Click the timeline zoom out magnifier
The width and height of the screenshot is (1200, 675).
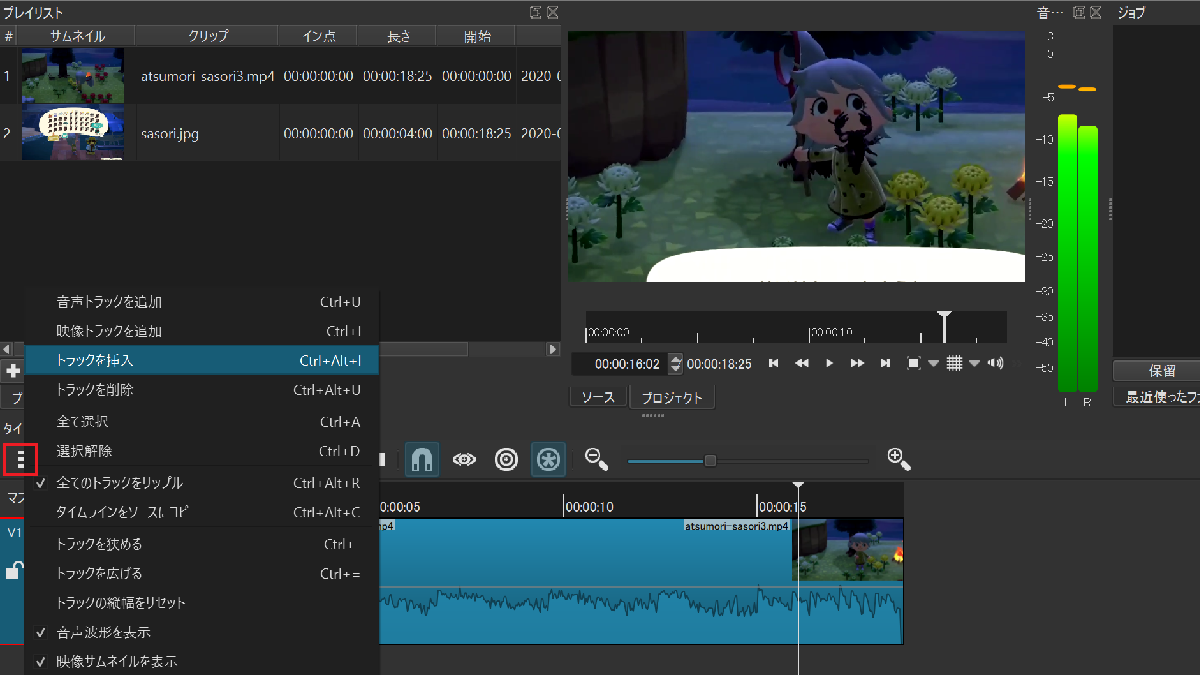[597, 459]
